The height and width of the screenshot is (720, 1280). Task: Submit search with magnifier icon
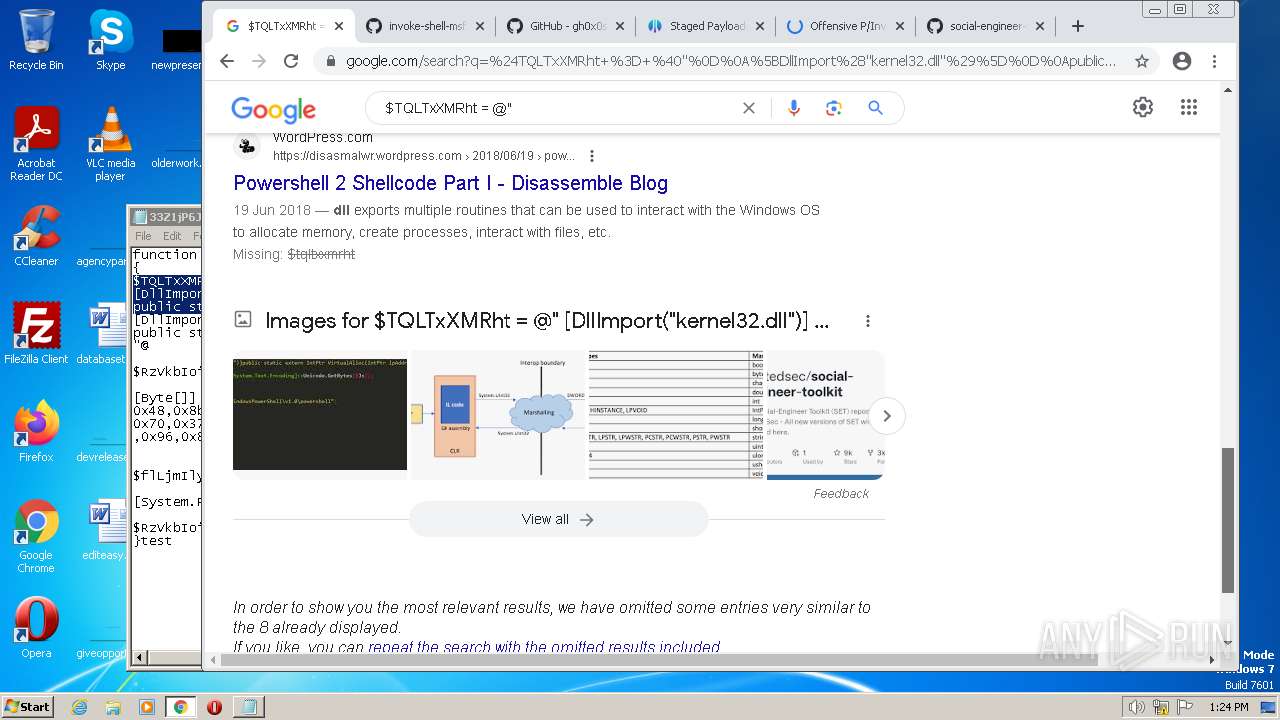point(875,108)
